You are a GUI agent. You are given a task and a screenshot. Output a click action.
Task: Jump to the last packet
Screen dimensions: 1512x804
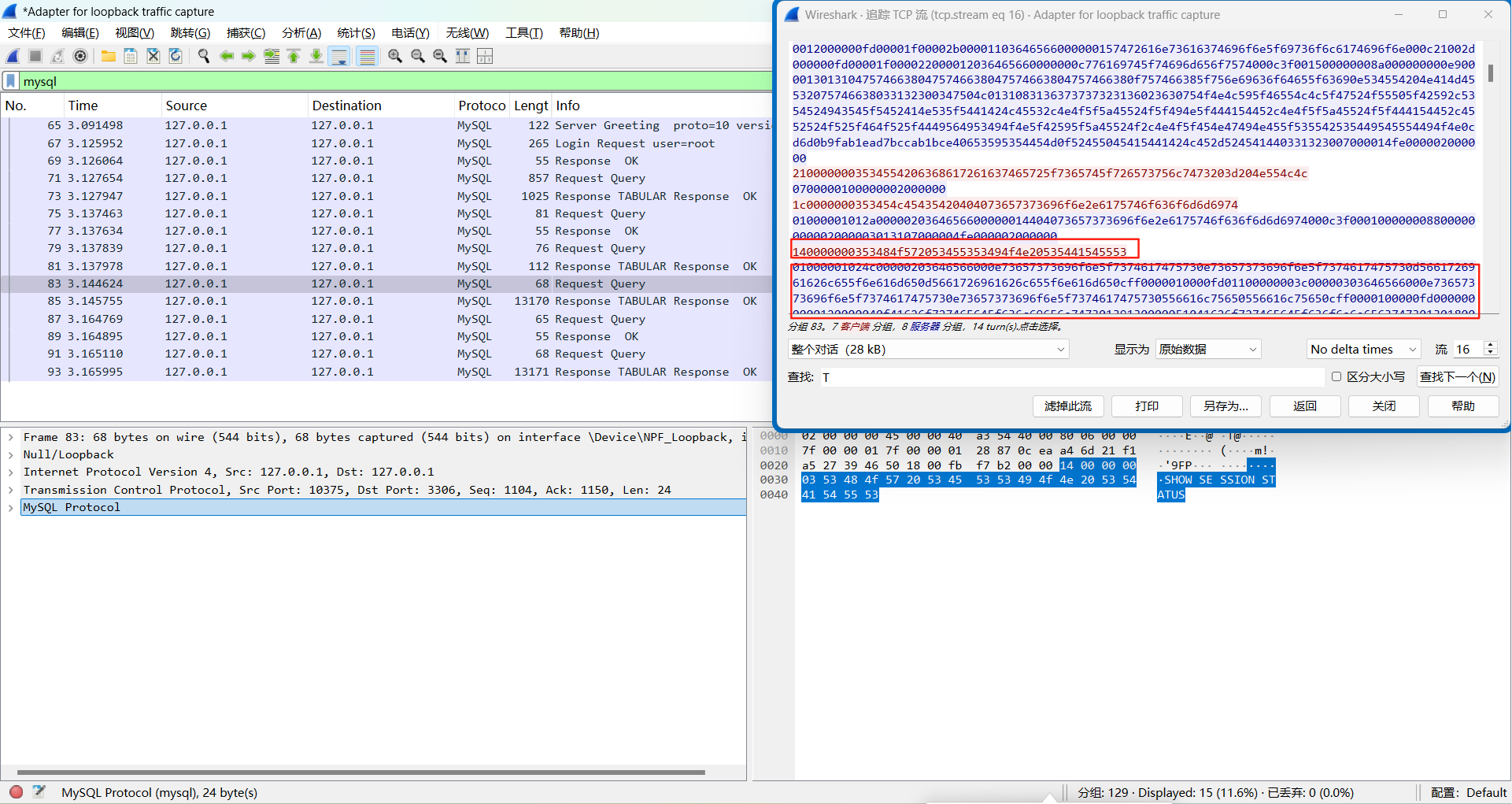click(x=316, y=56)
